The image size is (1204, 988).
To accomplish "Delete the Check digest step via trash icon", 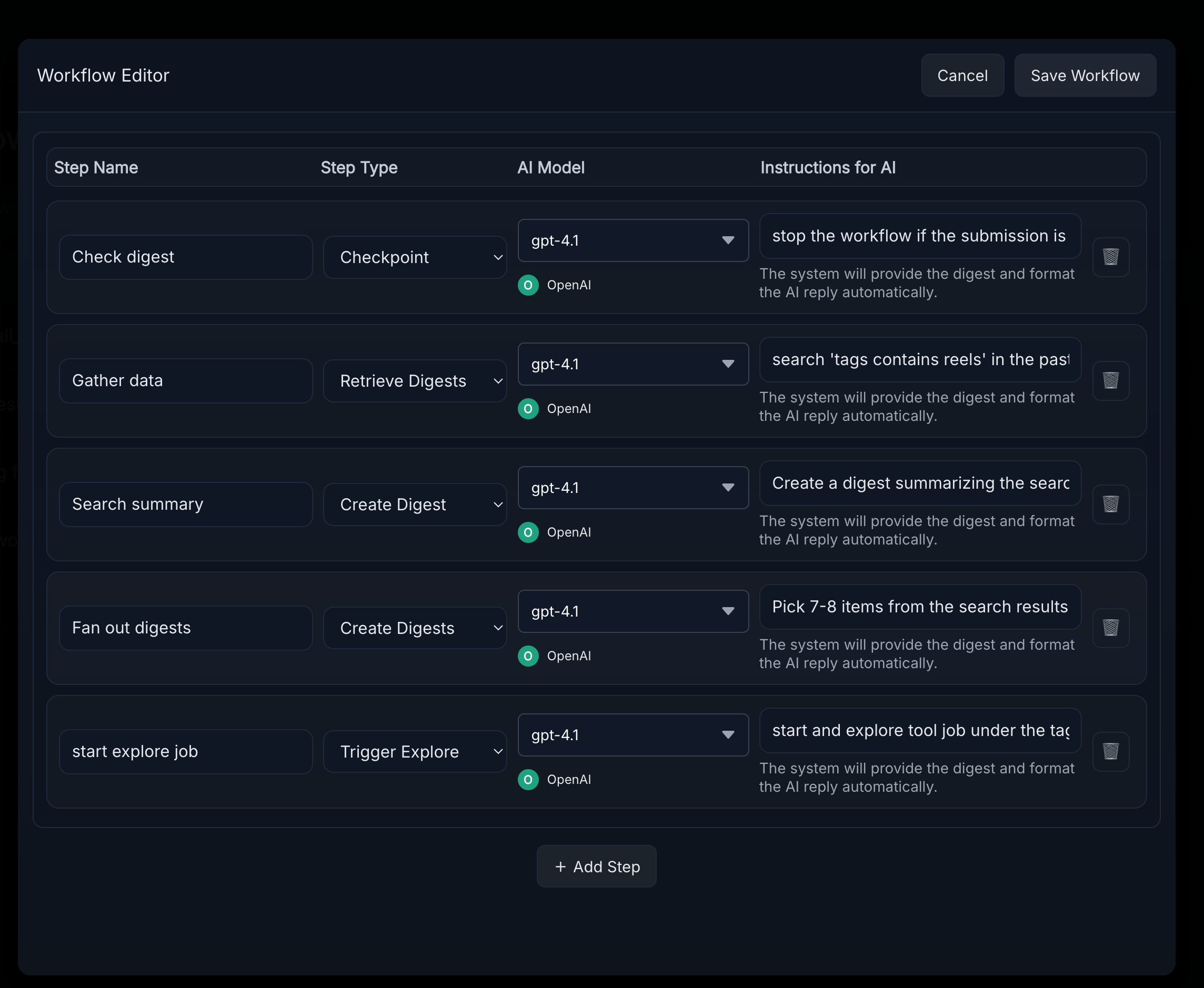I will (1111, 257).
